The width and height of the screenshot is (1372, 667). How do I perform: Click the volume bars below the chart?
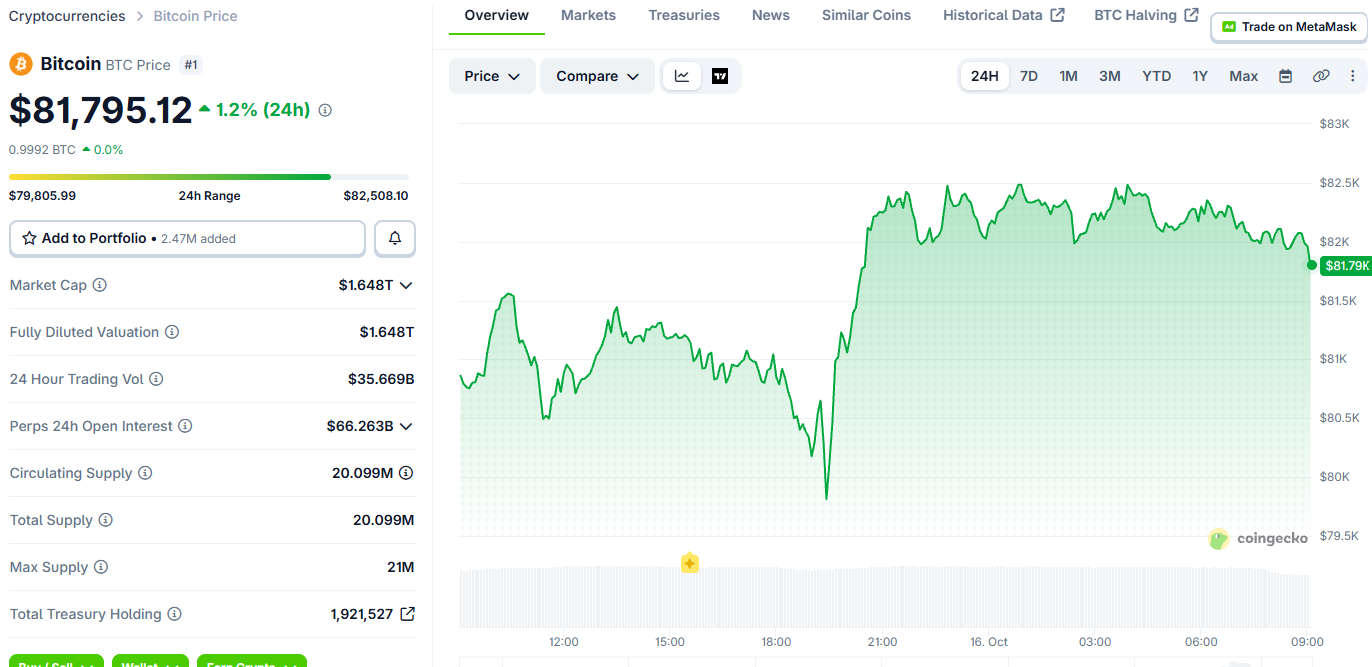click(x=884, y=596)
